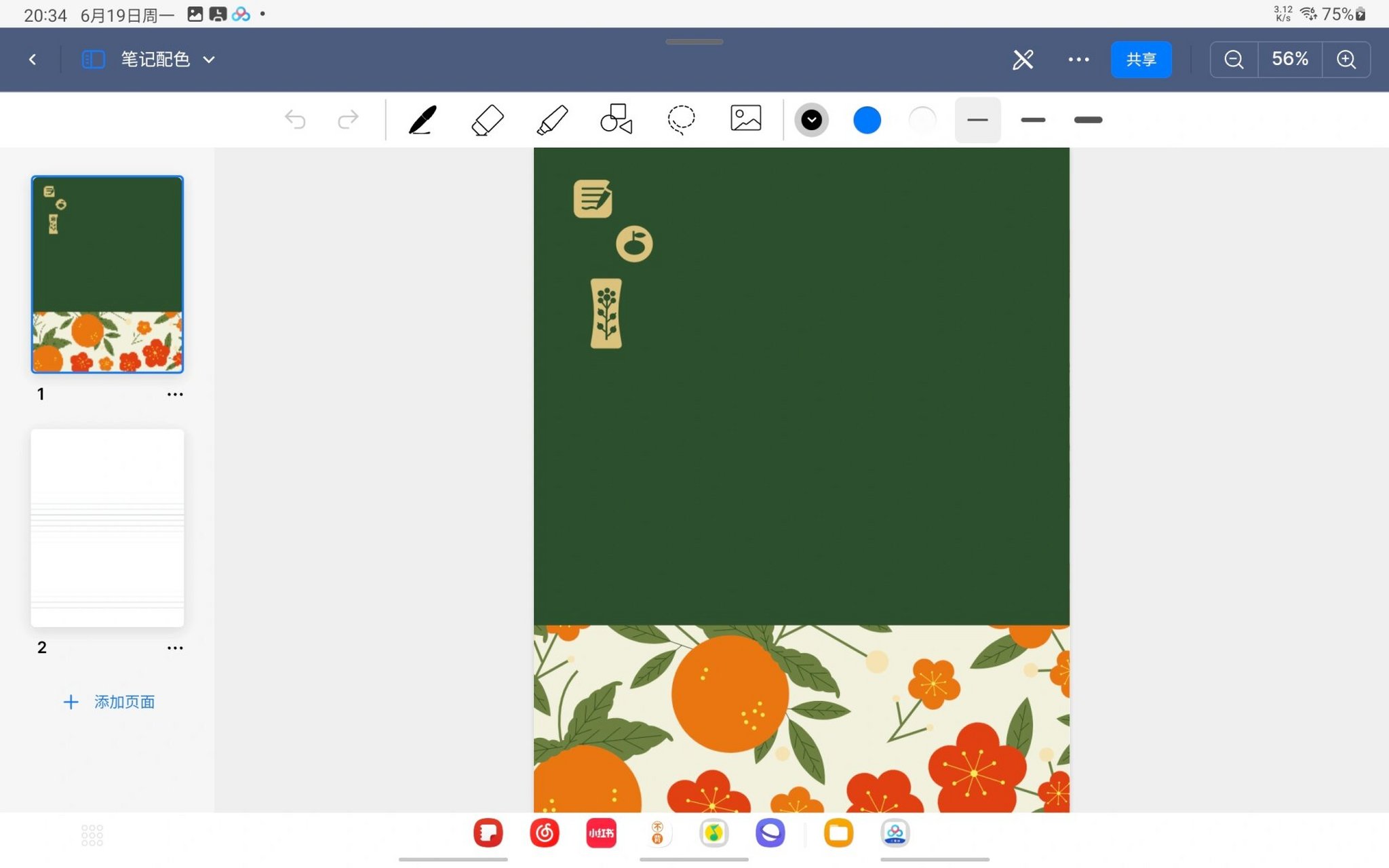Open page 2 blank thumbnail
Image resolution: width=1389 pixels, height=868 pixels.
click(x=107, y=528)
